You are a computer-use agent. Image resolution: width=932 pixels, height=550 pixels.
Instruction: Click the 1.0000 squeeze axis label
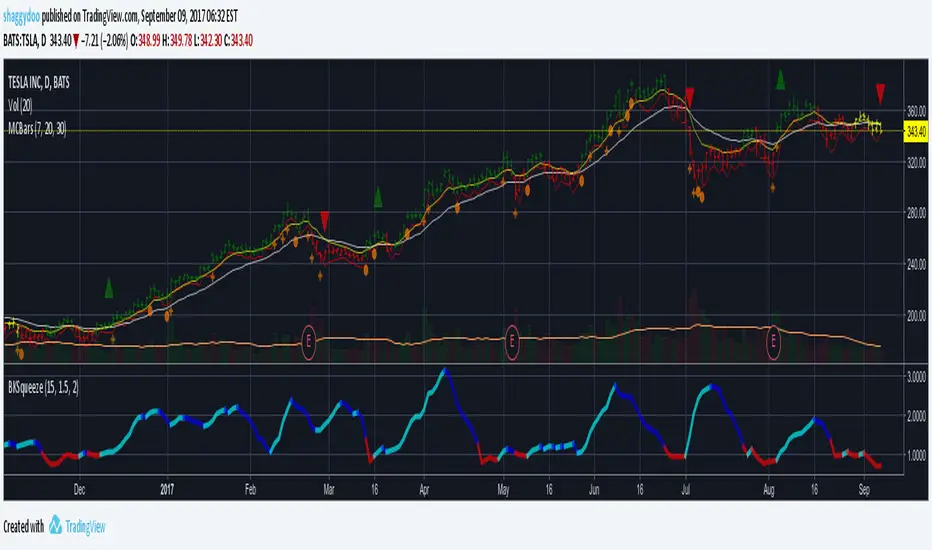[916, 455]
